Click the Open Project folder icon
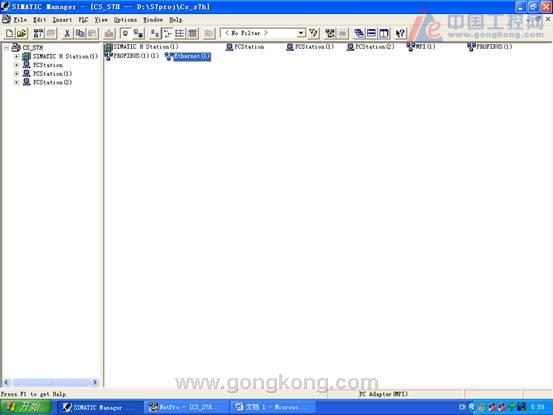Viewport: 553px width, 415px height. click(22, 33)
